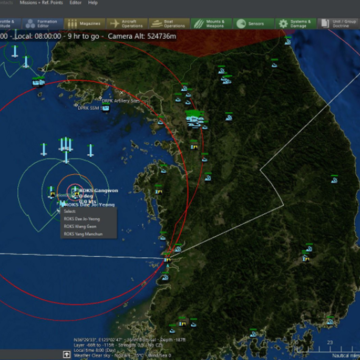Viewport: 360px width, 360px height.
Task: Click the Throttle & Altitude toolbar button
Action: pos(10,24)
